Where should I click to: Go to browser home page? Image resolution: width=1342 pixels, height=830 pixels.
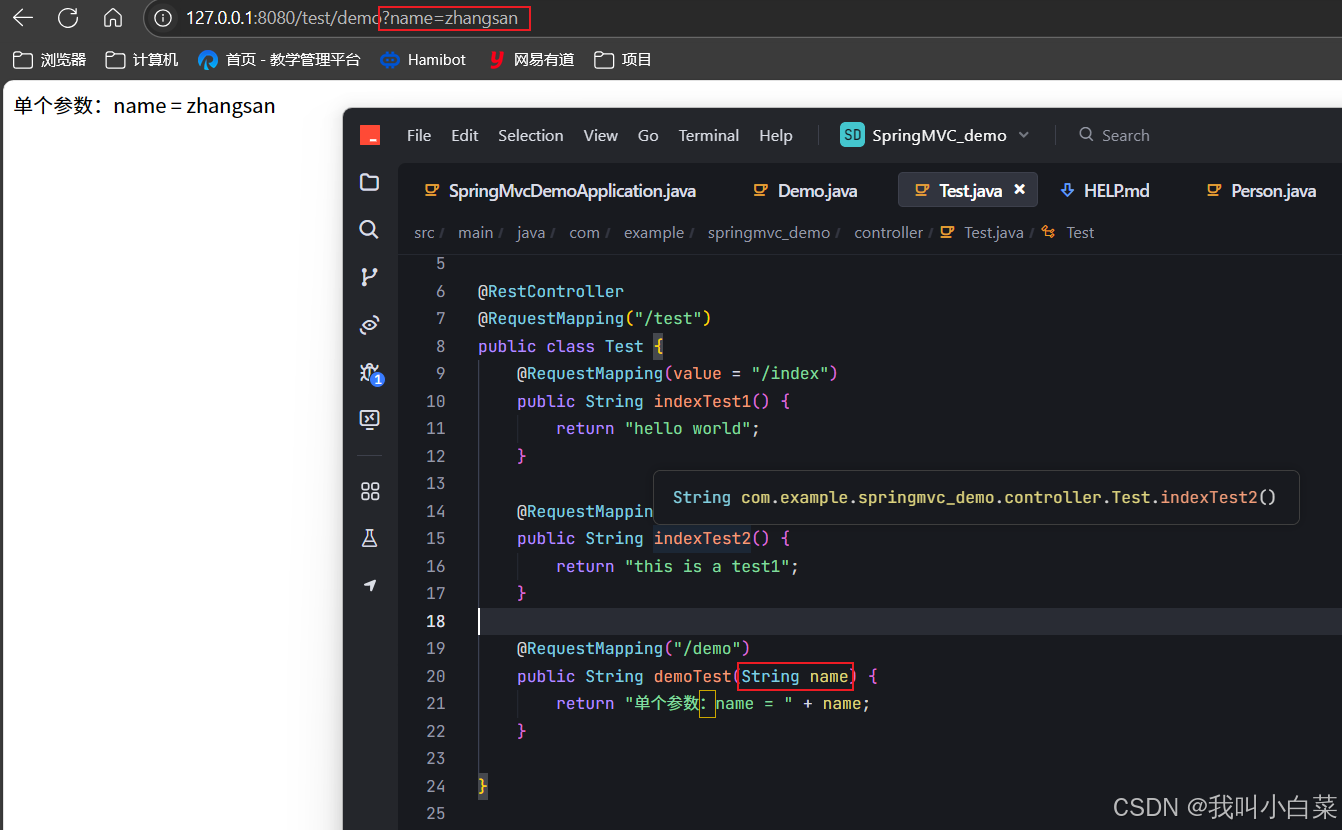113,18
